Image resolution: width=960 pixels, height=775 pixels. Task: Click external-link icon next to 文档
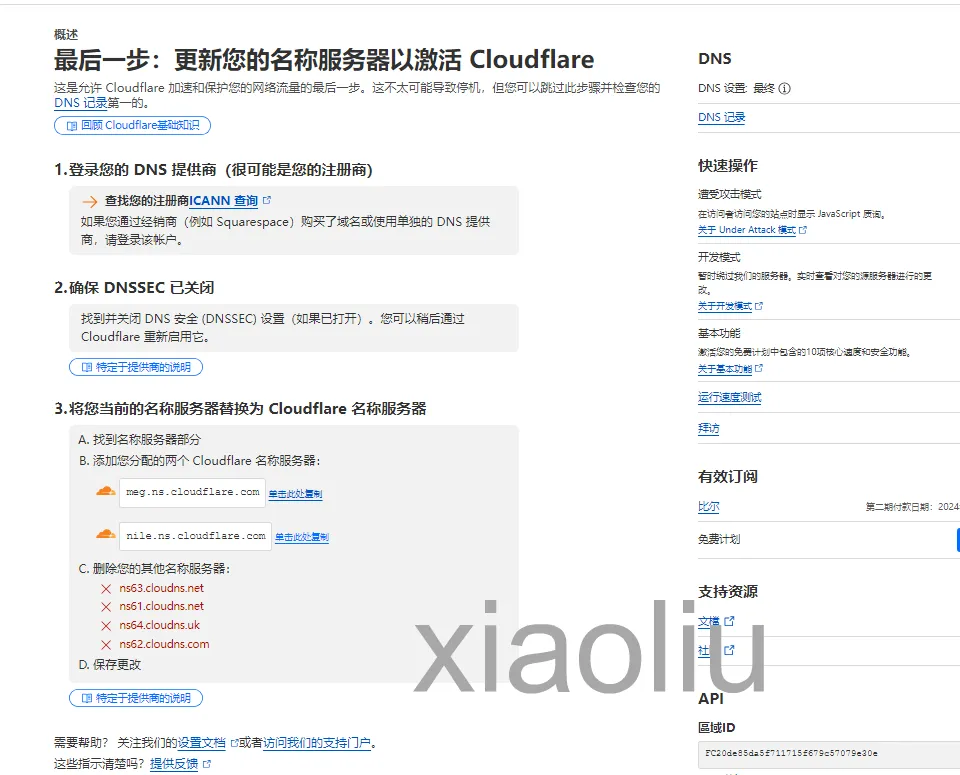[729, 621]
